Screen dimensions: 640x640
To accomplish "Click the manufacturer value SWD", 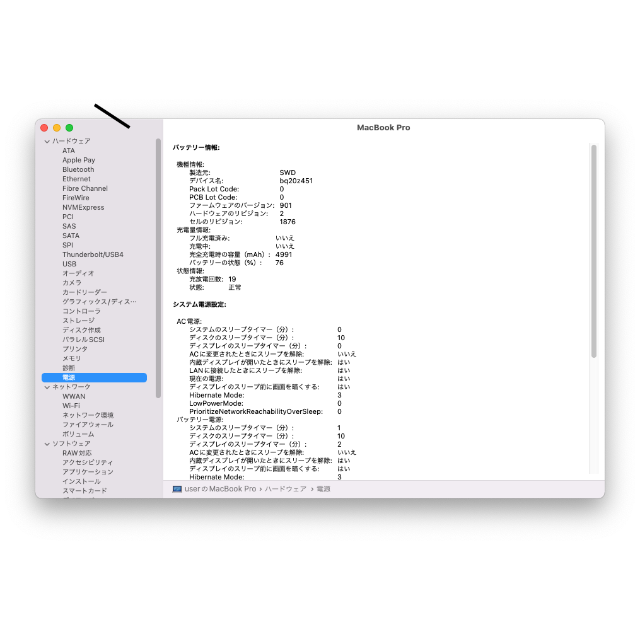I will click(287, 172).
